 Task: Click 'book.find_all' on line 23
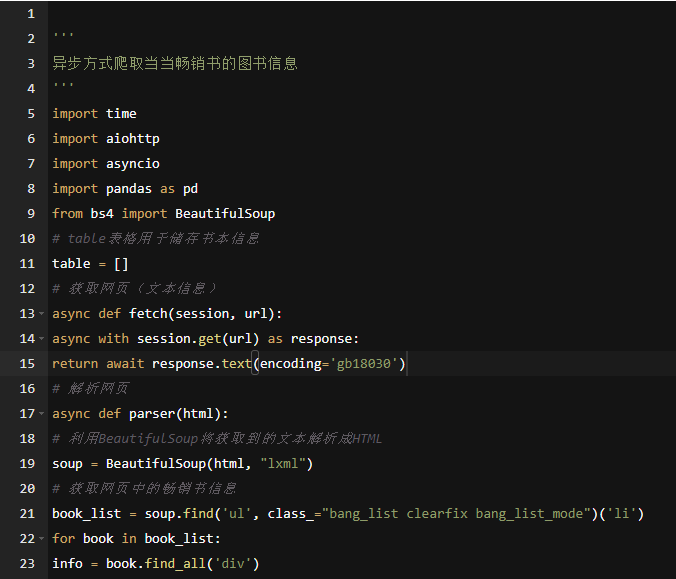click(x=156, y=564)
